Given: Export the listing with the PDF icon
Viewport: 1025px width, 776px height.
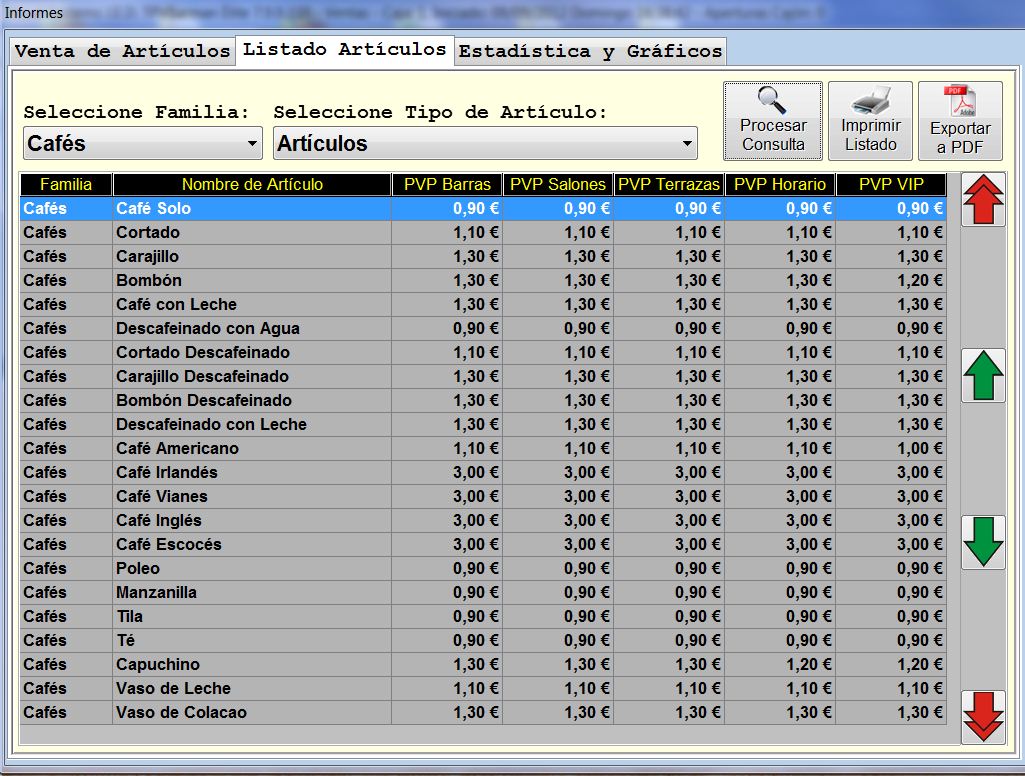Looking at the screenshot, I should coord(960,121).
